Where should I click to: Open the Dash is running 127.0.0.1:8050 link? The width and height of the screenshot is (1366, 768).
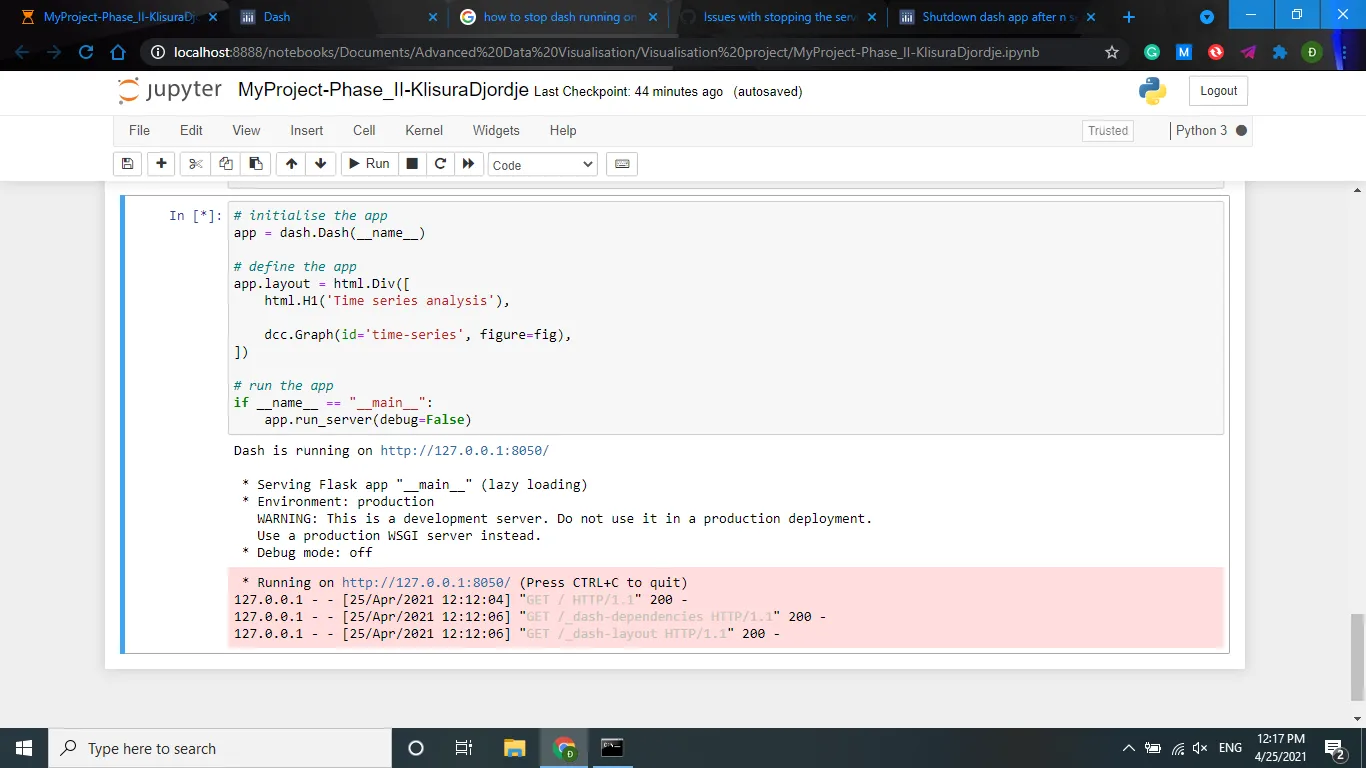click(x=464, y=451)
